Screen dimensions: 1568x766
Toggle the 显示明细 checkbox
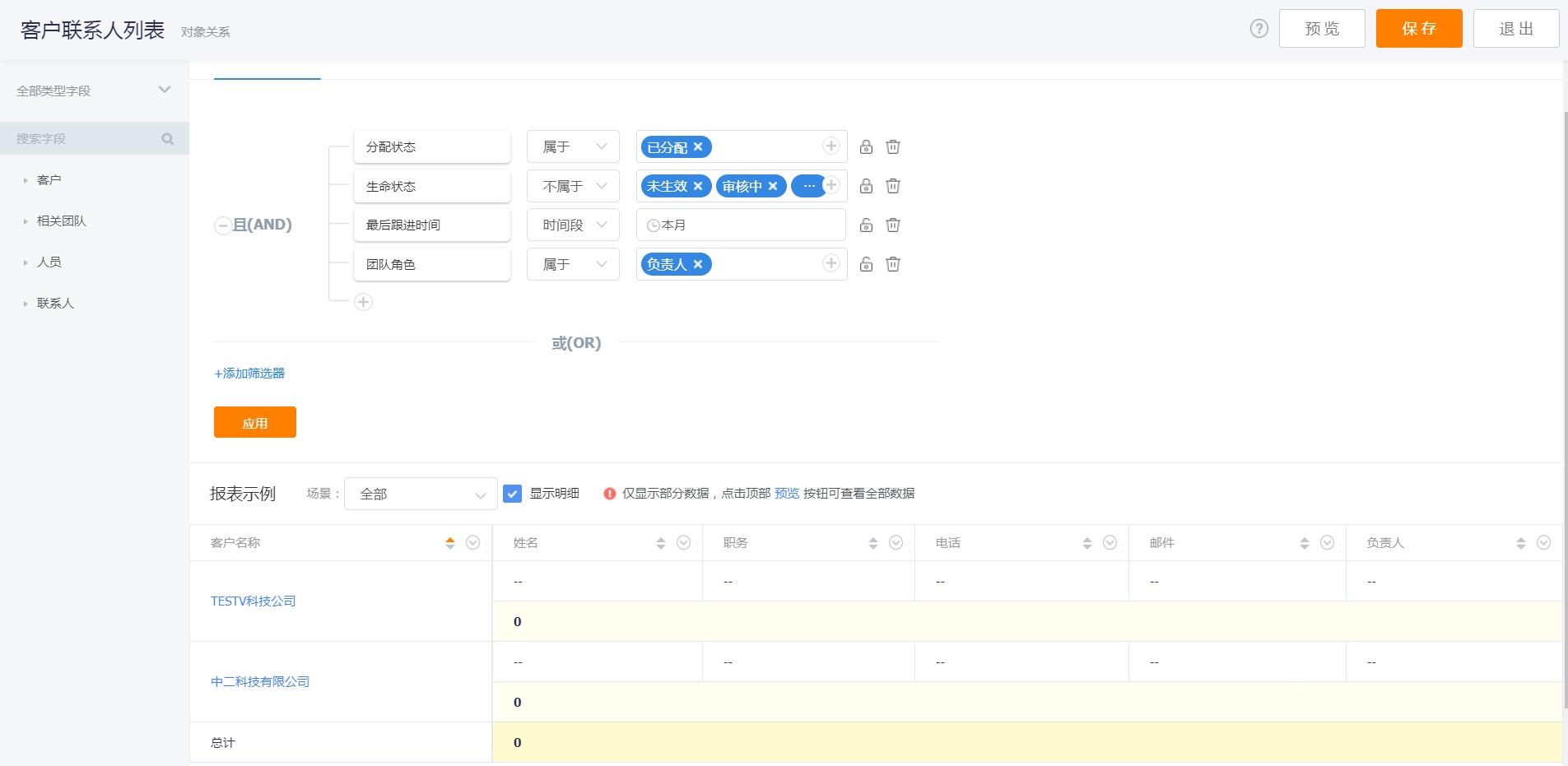(x=512, y=494)
